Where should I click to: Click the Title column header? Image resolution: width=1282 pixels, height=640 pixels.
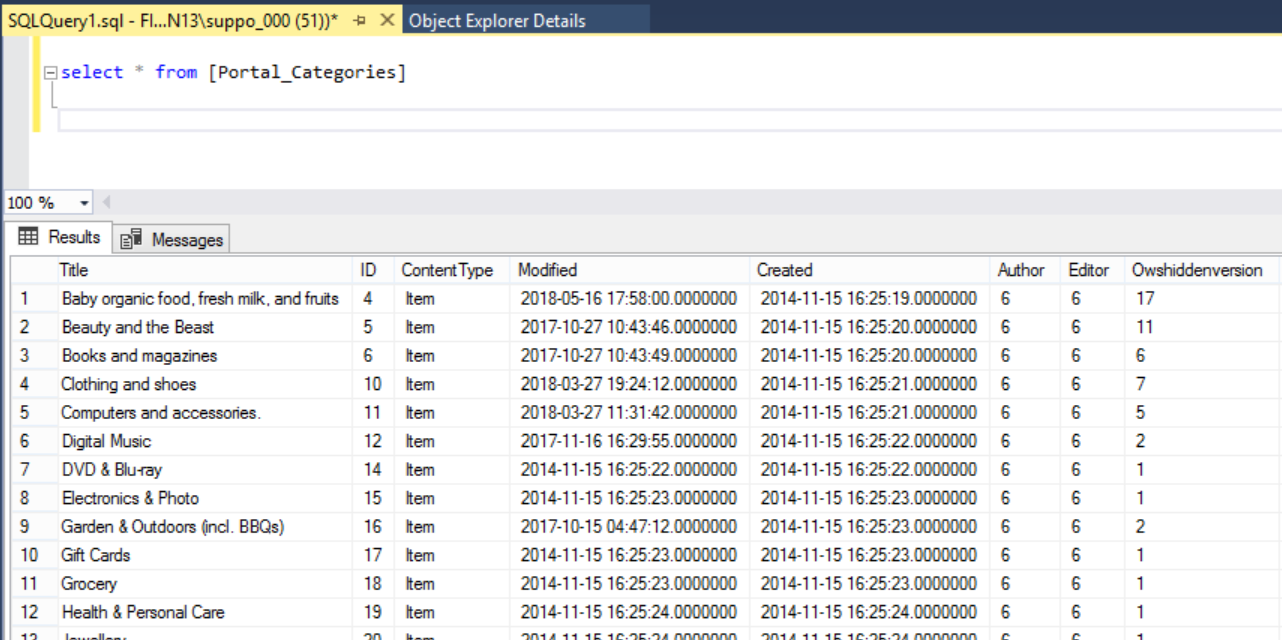click(204, 270)
